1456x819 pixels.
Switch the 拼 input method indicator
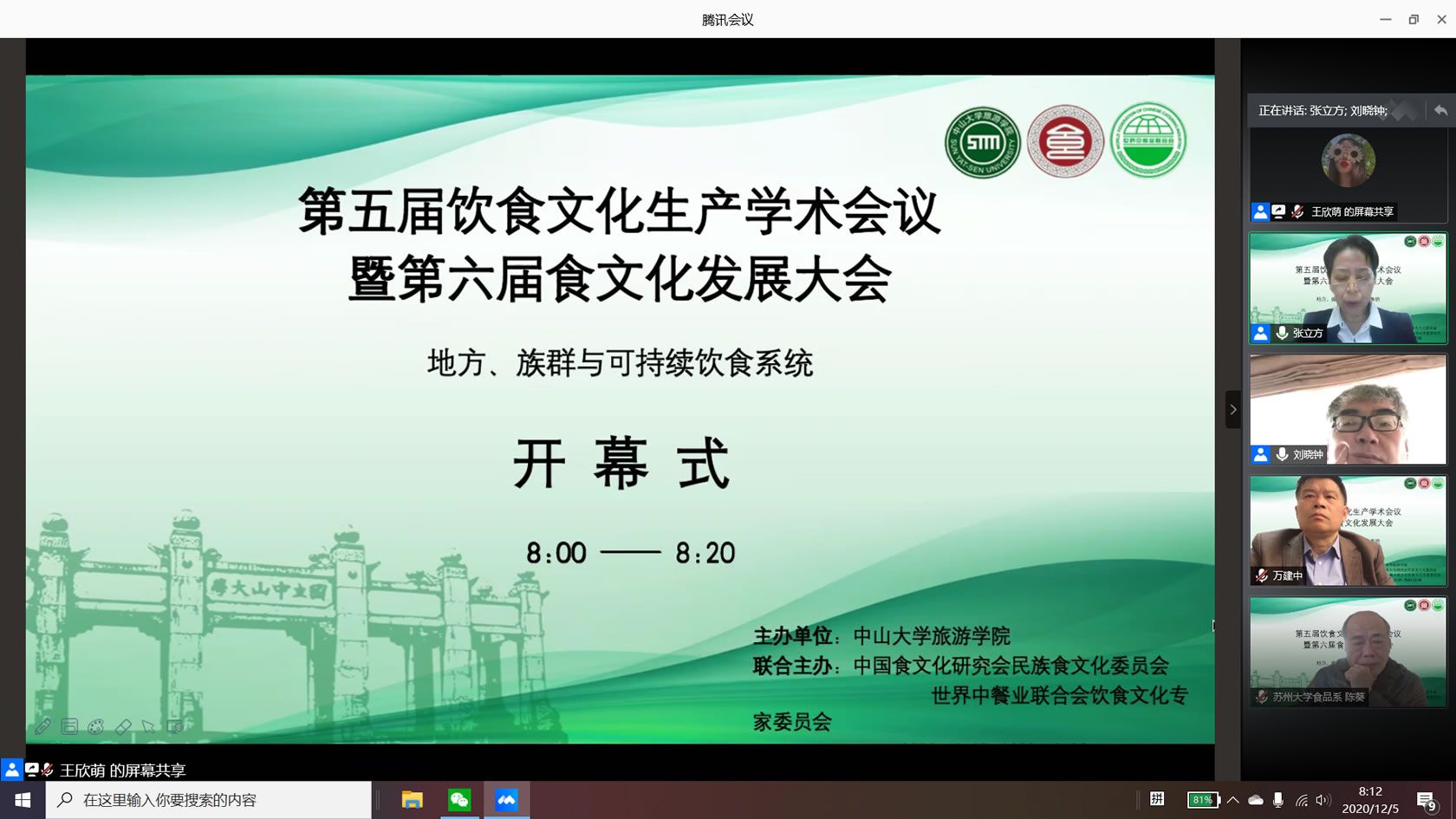(x=1157, y=799)
